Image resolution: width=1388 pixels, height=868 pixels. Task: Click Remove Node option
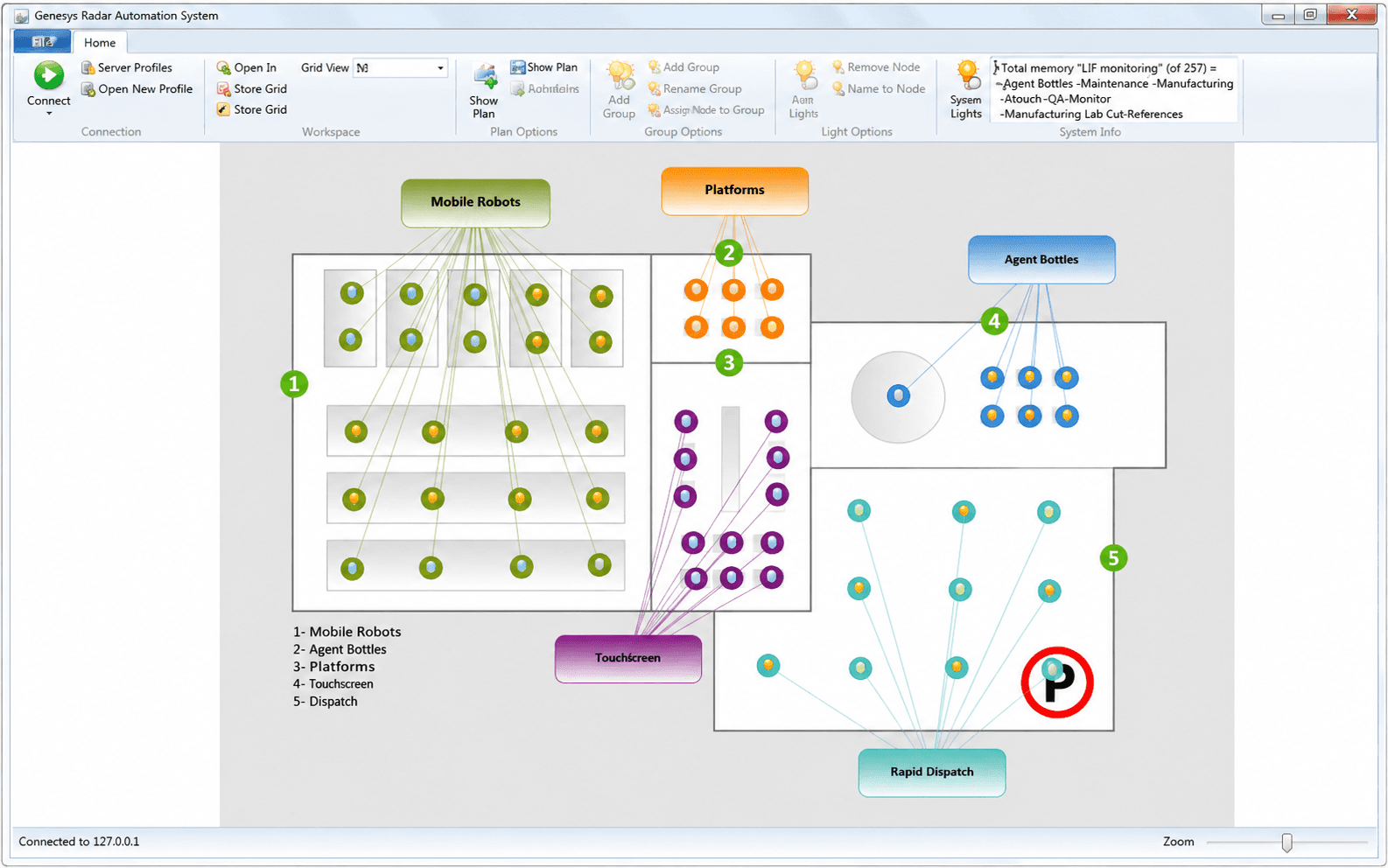pos(875,67)
